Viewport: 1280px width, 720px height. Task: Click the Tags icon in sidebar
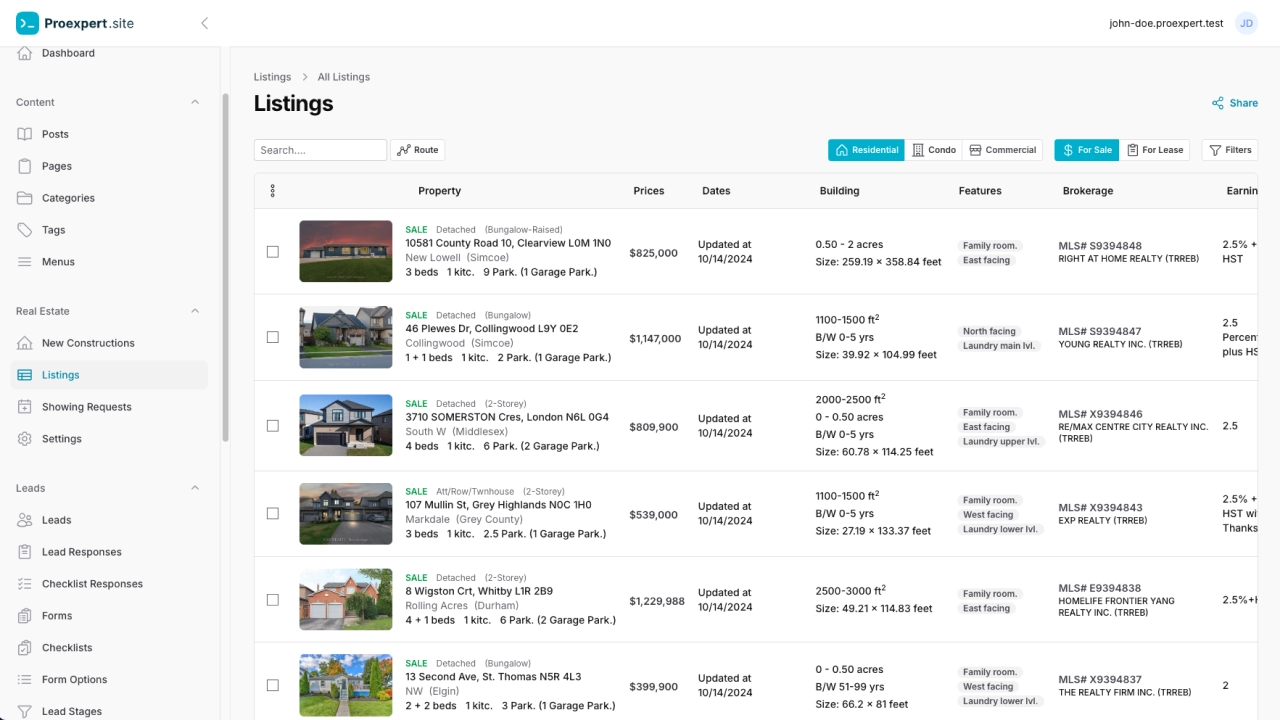point(25,230)
